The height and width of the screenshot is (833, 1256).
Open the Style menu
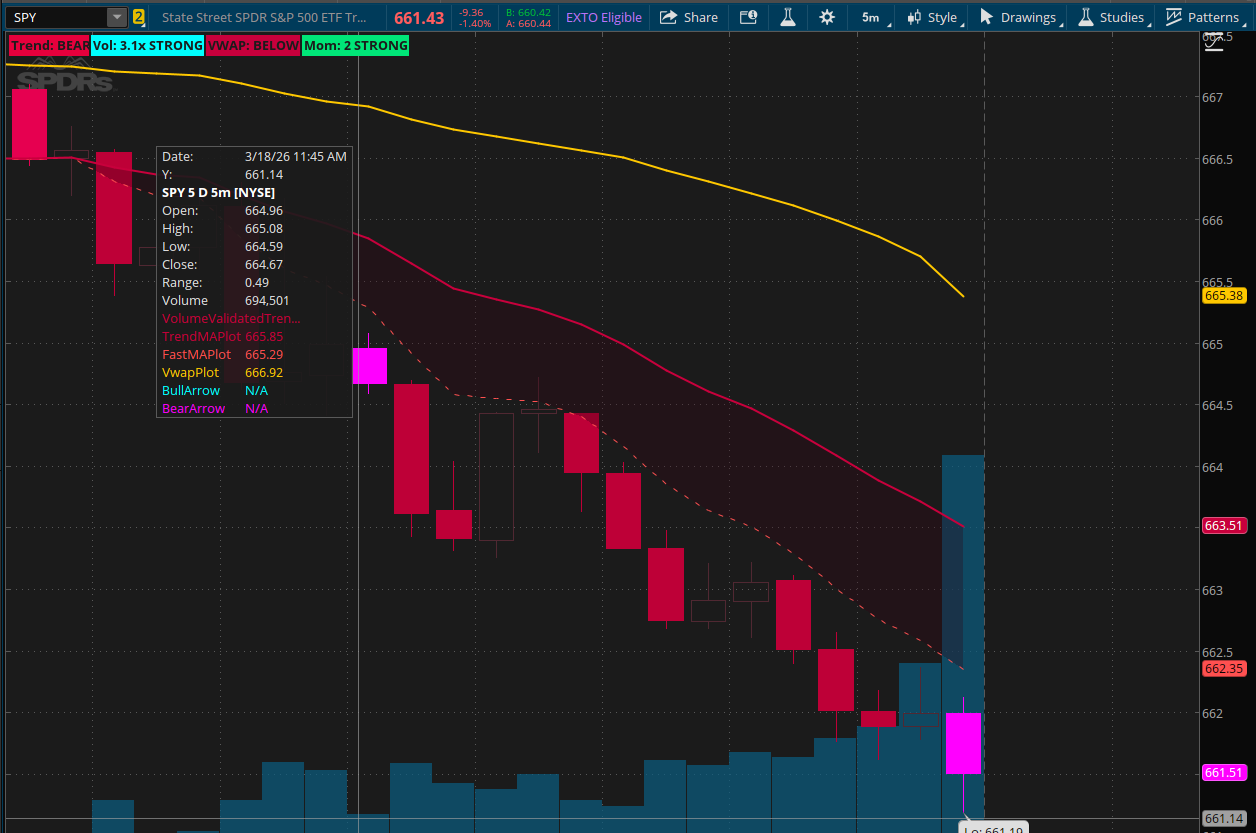(932, 17)
